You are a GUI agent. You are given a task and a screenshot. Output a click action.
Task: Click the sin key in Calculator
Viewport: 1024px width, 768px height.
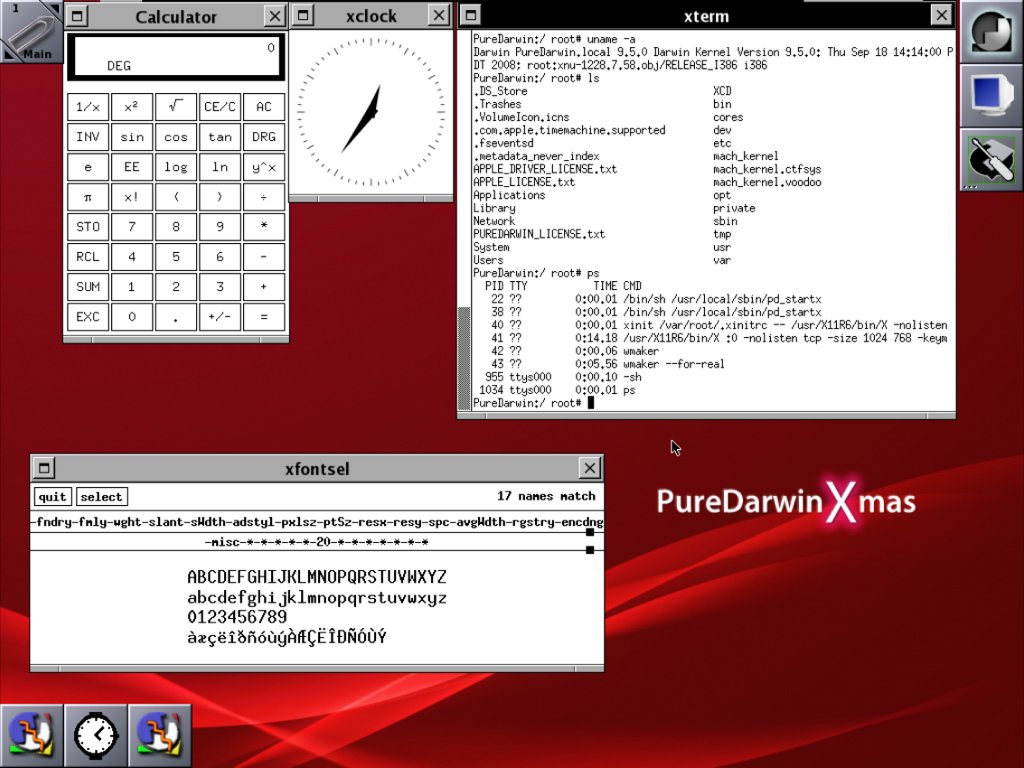pos(131,136)
